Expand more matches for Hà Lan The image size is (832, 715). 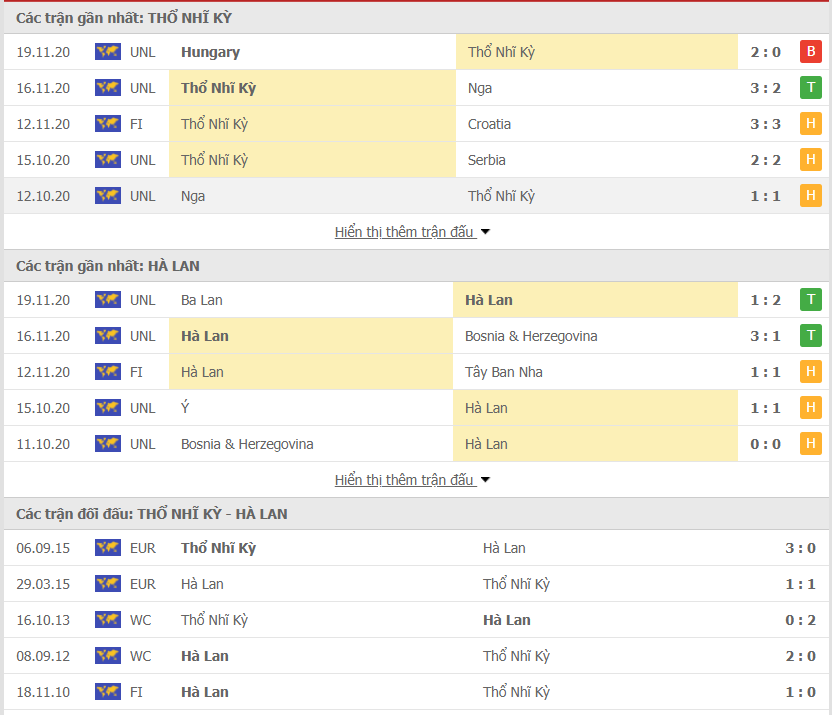tap(404, 480)
